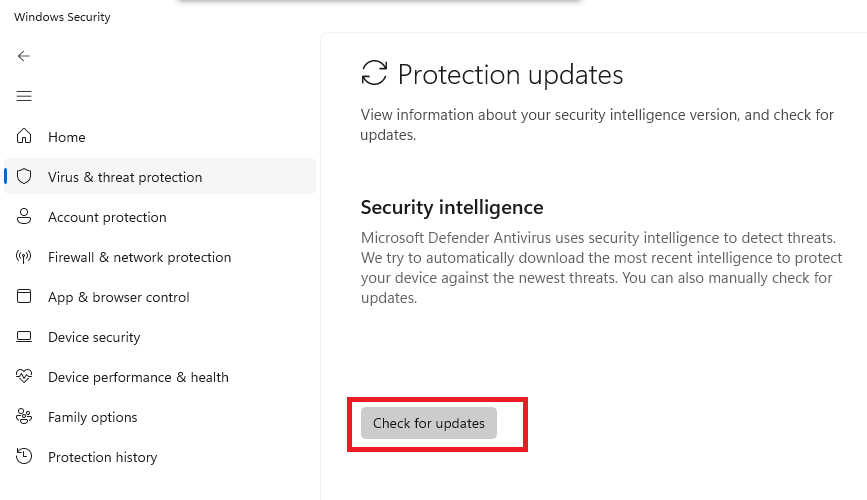Click the Firewall antenna icon
867x500 pixels.
tap(24, 257)
